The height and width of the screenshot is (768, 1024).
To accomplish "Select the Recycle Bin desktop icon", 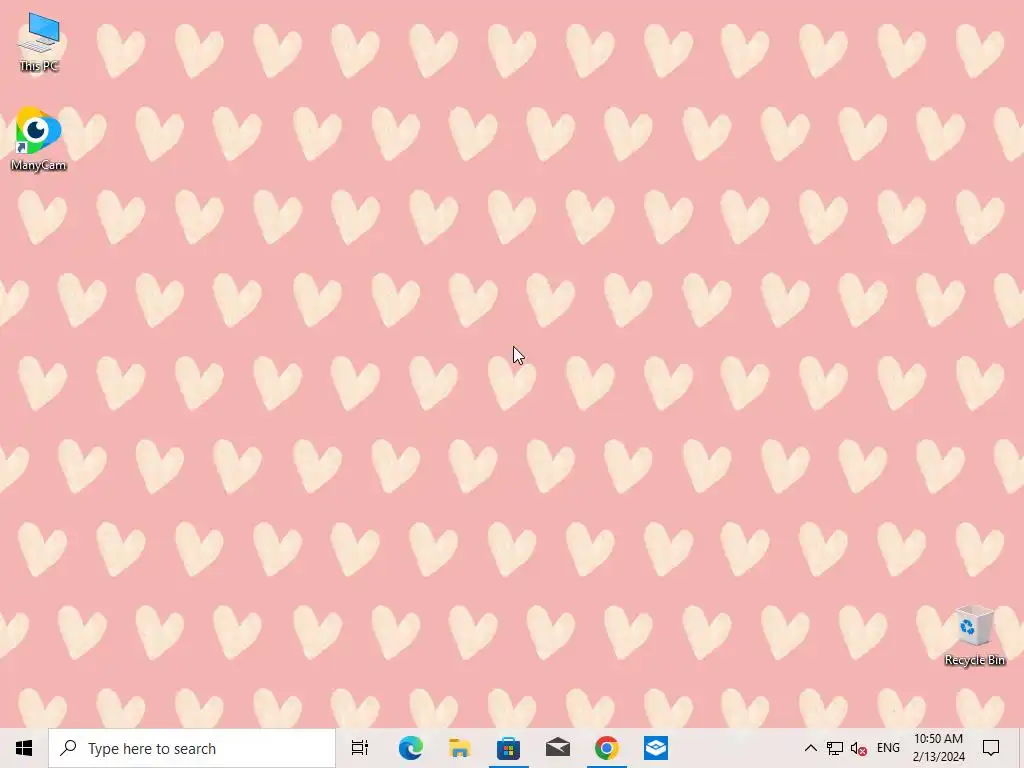I will [x=974, y=635].
